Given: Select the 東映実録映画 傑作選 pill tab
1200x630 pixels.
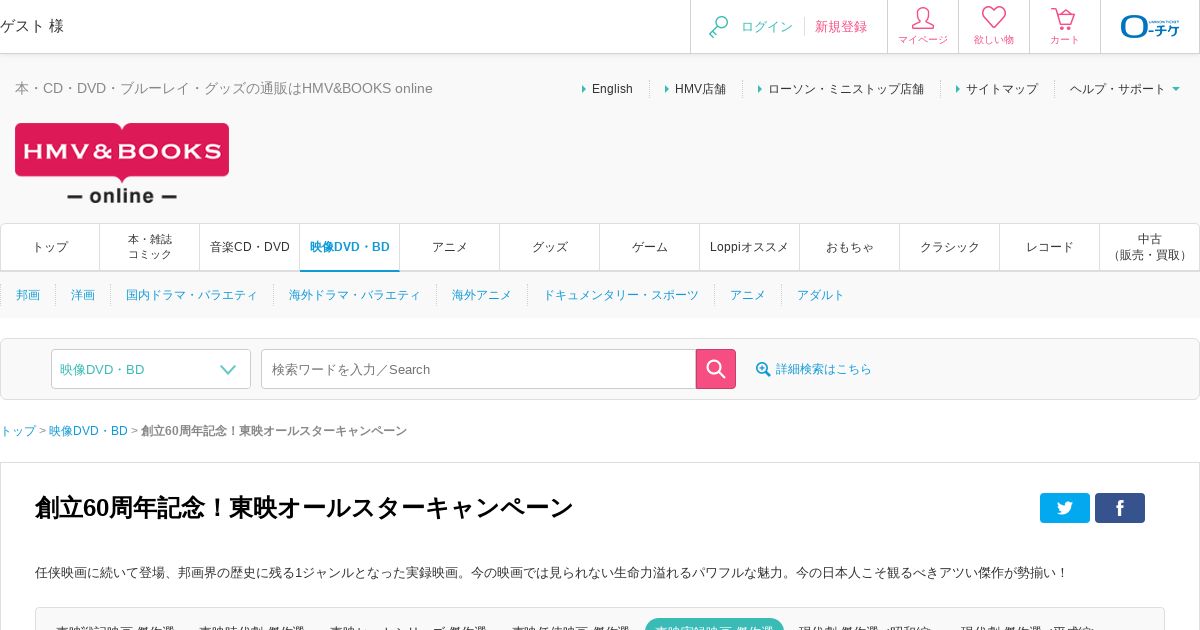Looking at the screenshot, I should 714,626.
